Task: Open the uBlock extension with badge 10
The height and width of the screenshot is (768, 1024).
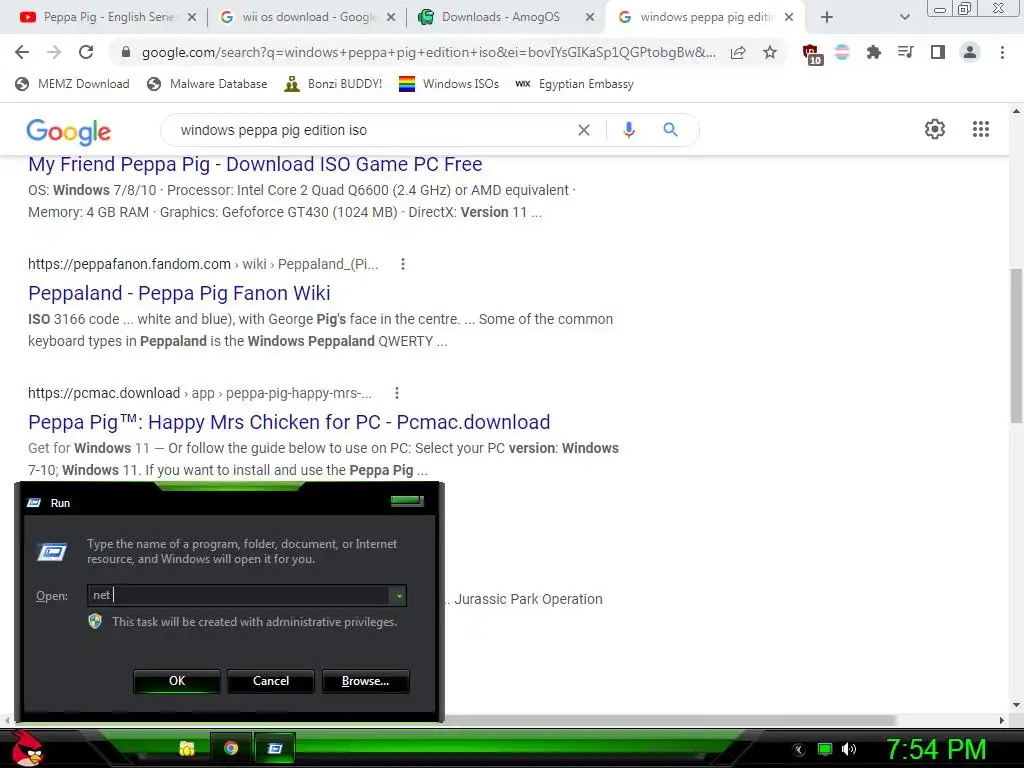Action: pos(812,54)
